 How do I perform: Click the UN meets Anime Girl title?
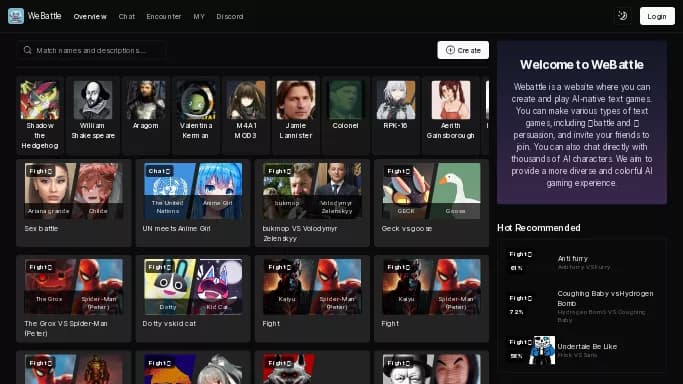pos(176,228)
